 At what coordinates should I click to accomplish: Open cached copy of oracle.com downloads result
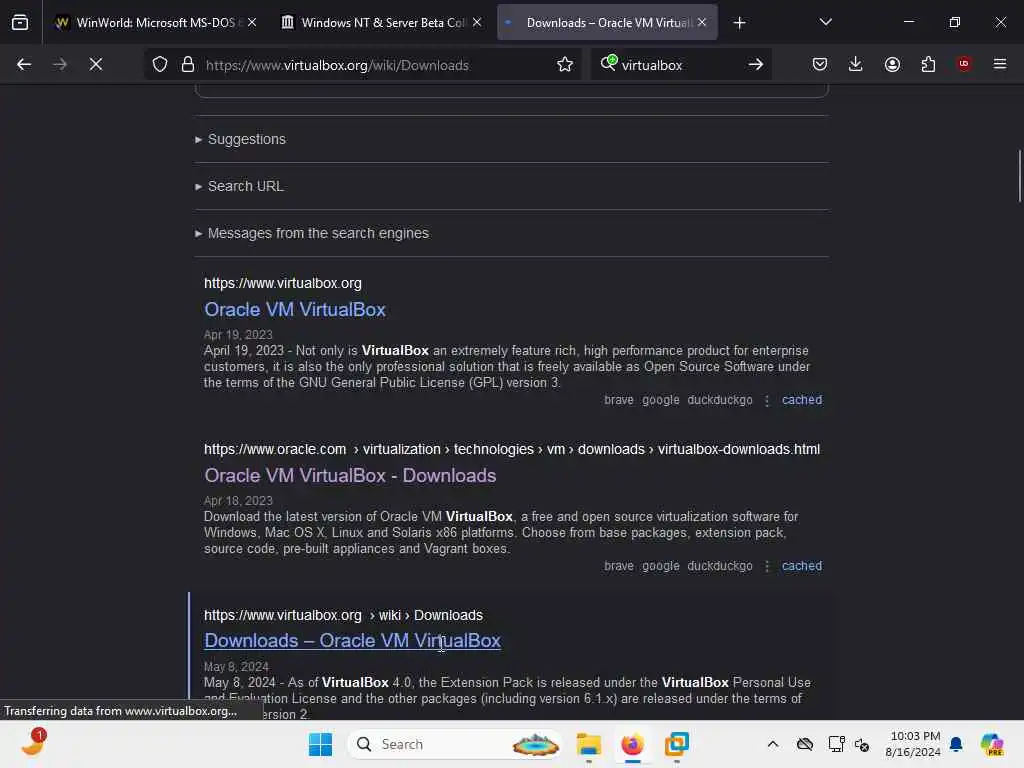(x=801, y=566)
